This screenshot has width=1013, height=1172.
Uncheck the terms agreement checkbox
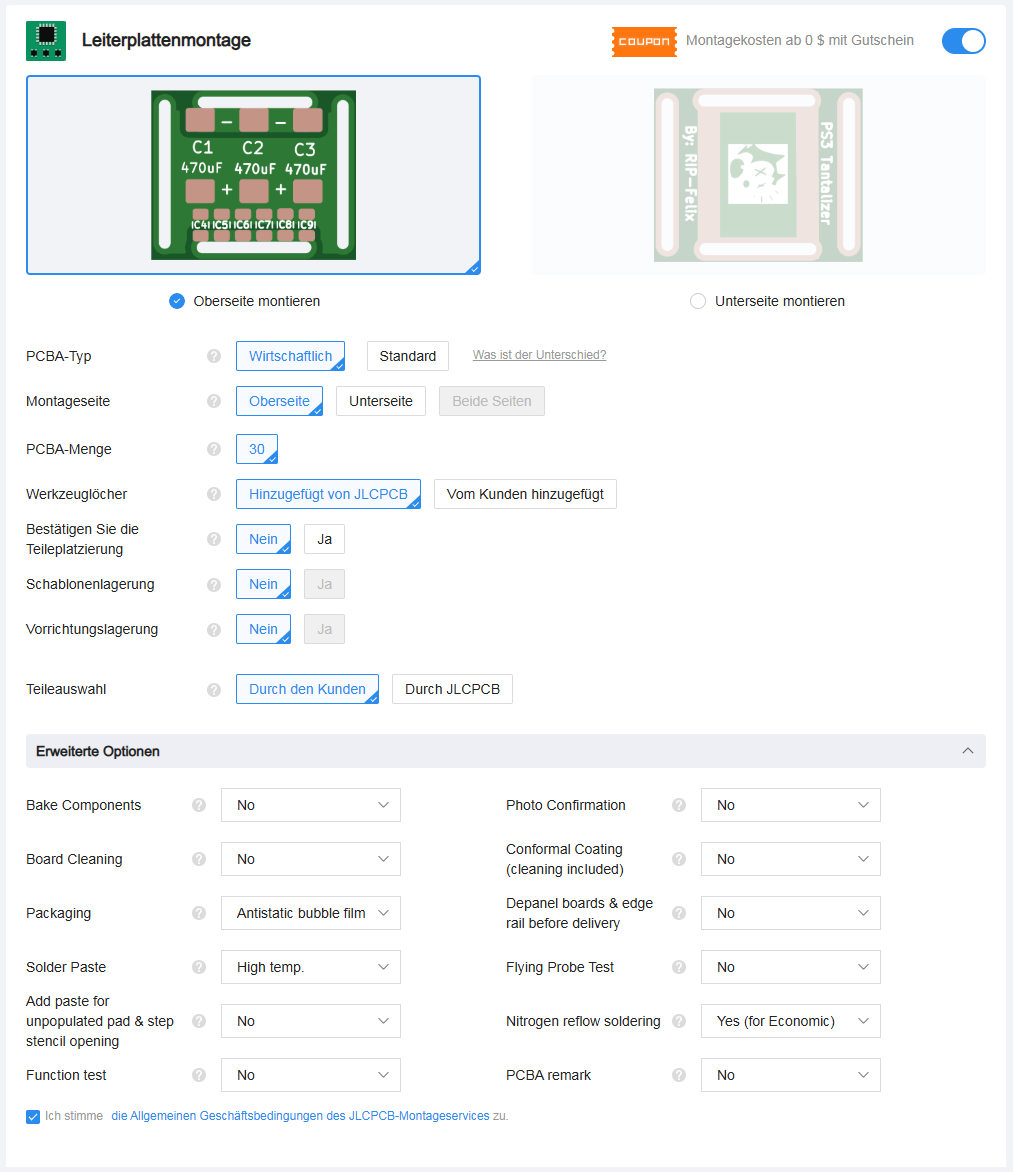34,1116
